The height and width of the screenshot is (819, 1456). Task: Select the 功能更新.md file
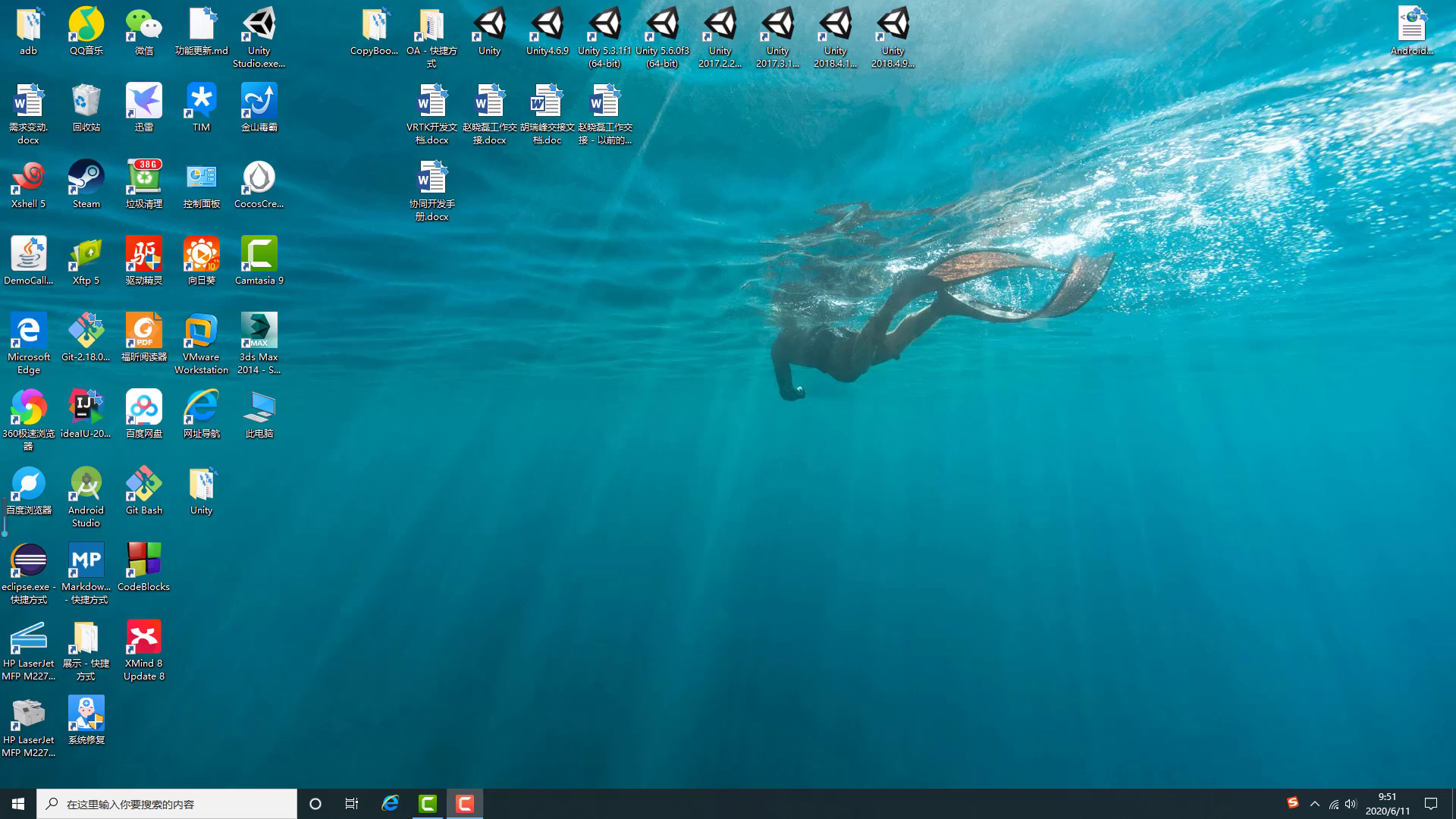pos(202,32)
